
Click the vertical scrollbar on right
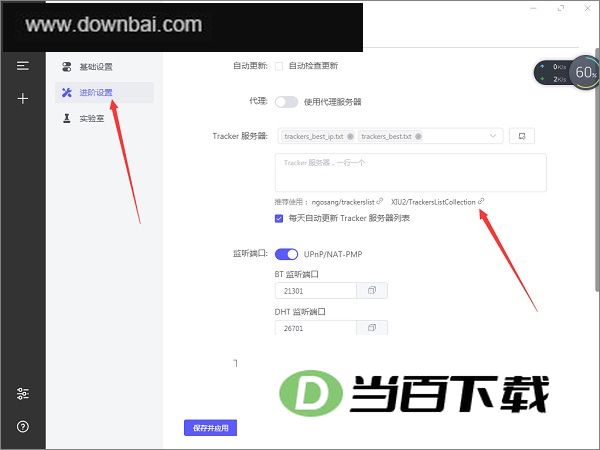[597, 170]
